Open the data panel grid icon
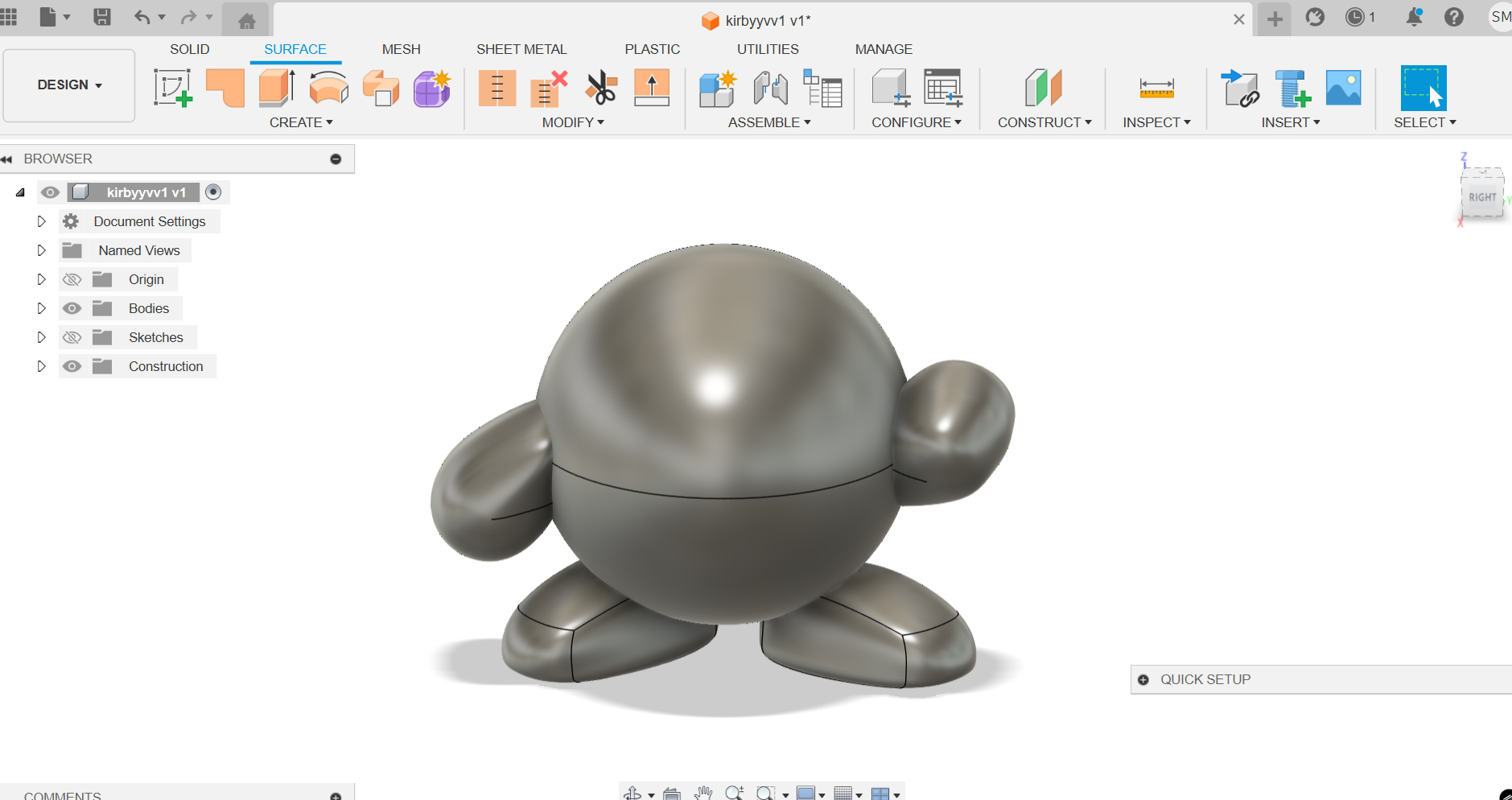 (9, 17)
